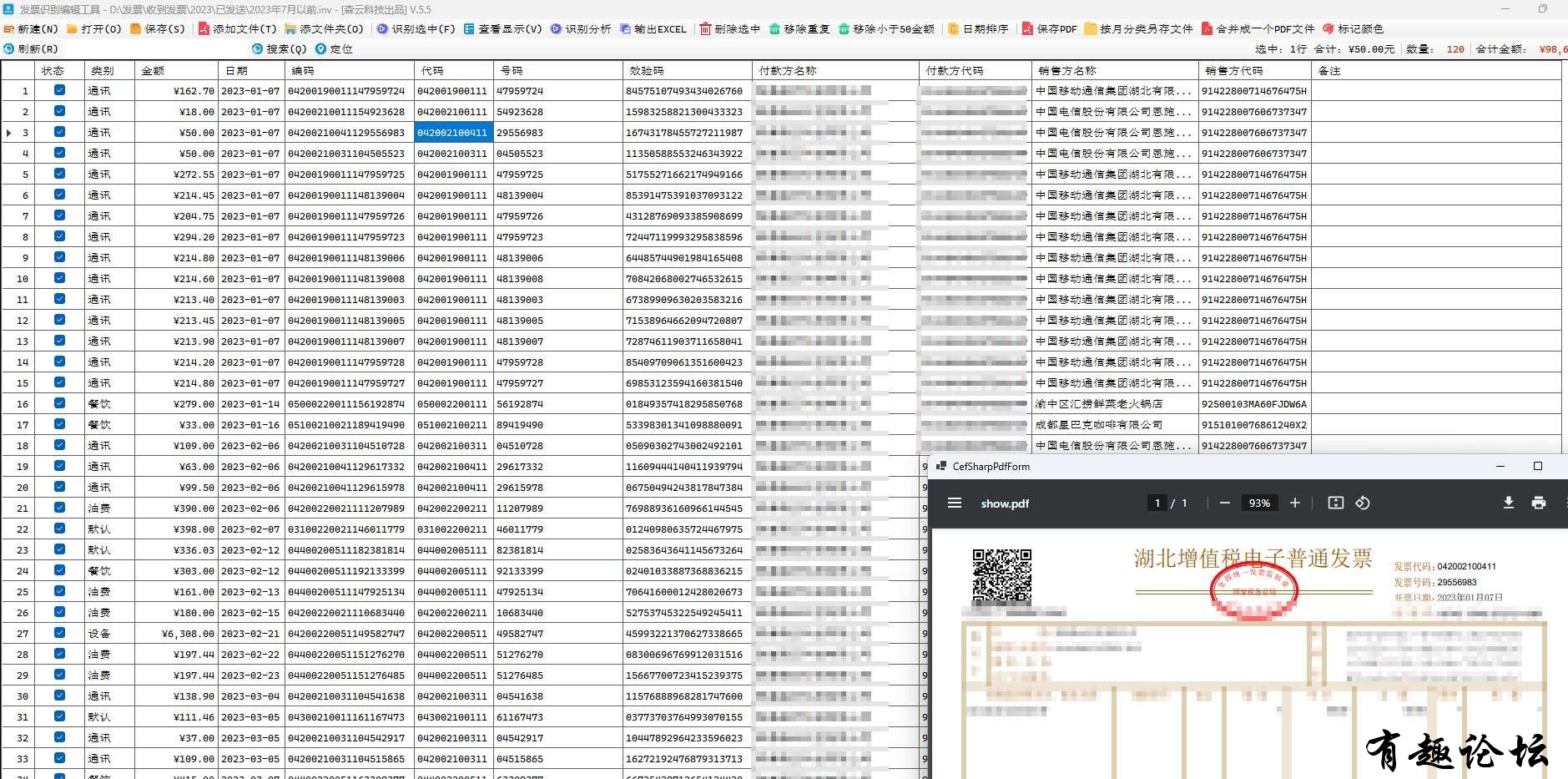This screenshot has height=779, width=1568.
Task: Toggle checkbox in row 17 (¥33.00)
Action: tap(59, 424)
